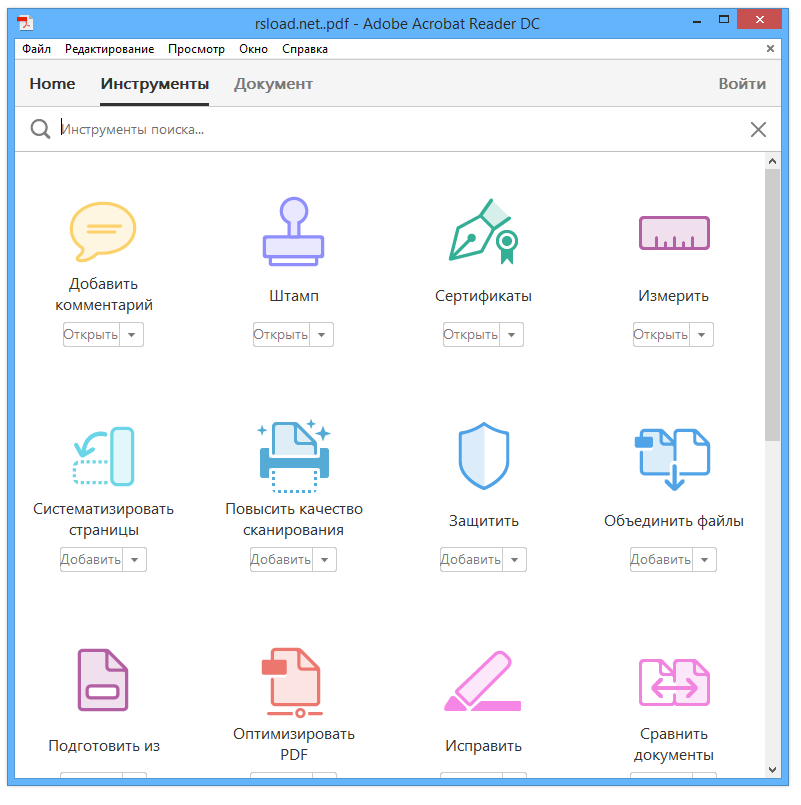Viewport: 801px width, 805px height.
Task: Open the Добавить комментарий speech bubble icon
Action: pos(103,232)
